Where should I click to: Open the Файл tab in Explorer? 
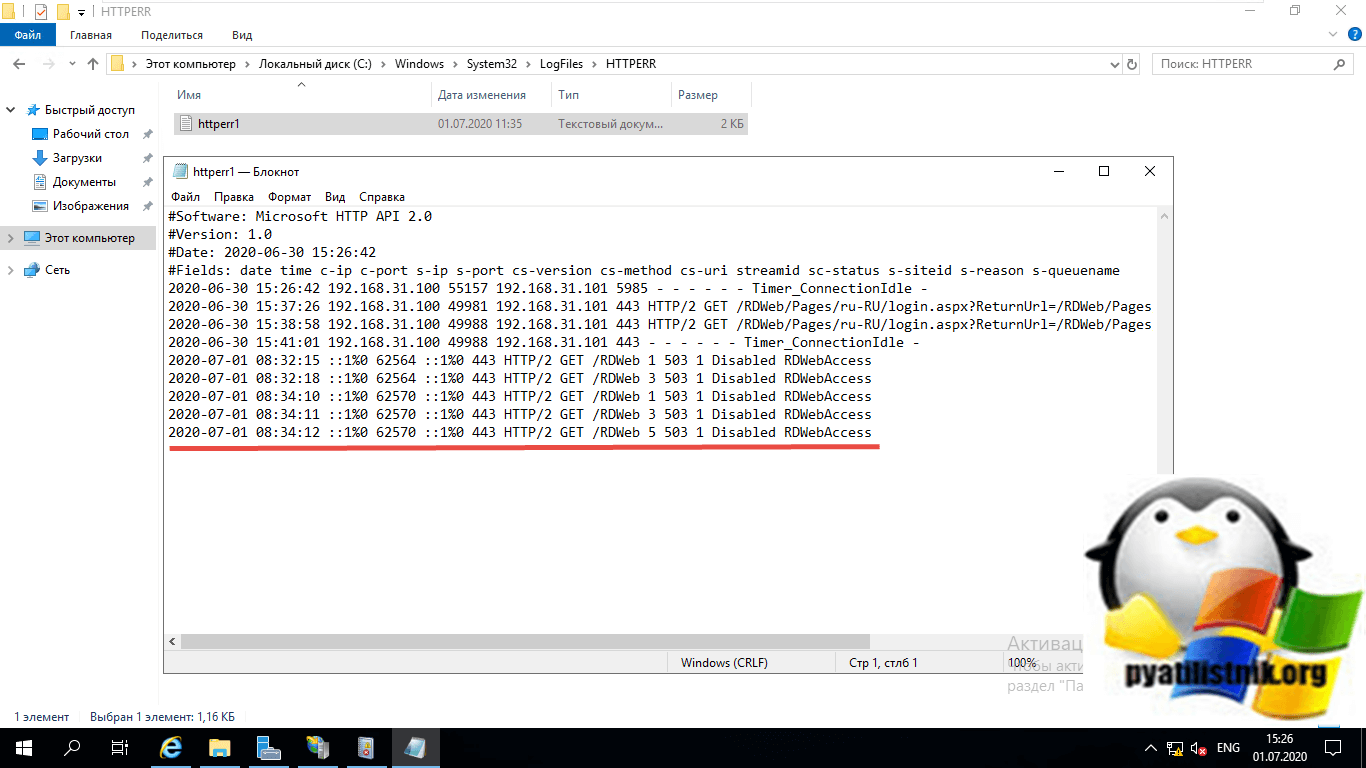(28, 35)
